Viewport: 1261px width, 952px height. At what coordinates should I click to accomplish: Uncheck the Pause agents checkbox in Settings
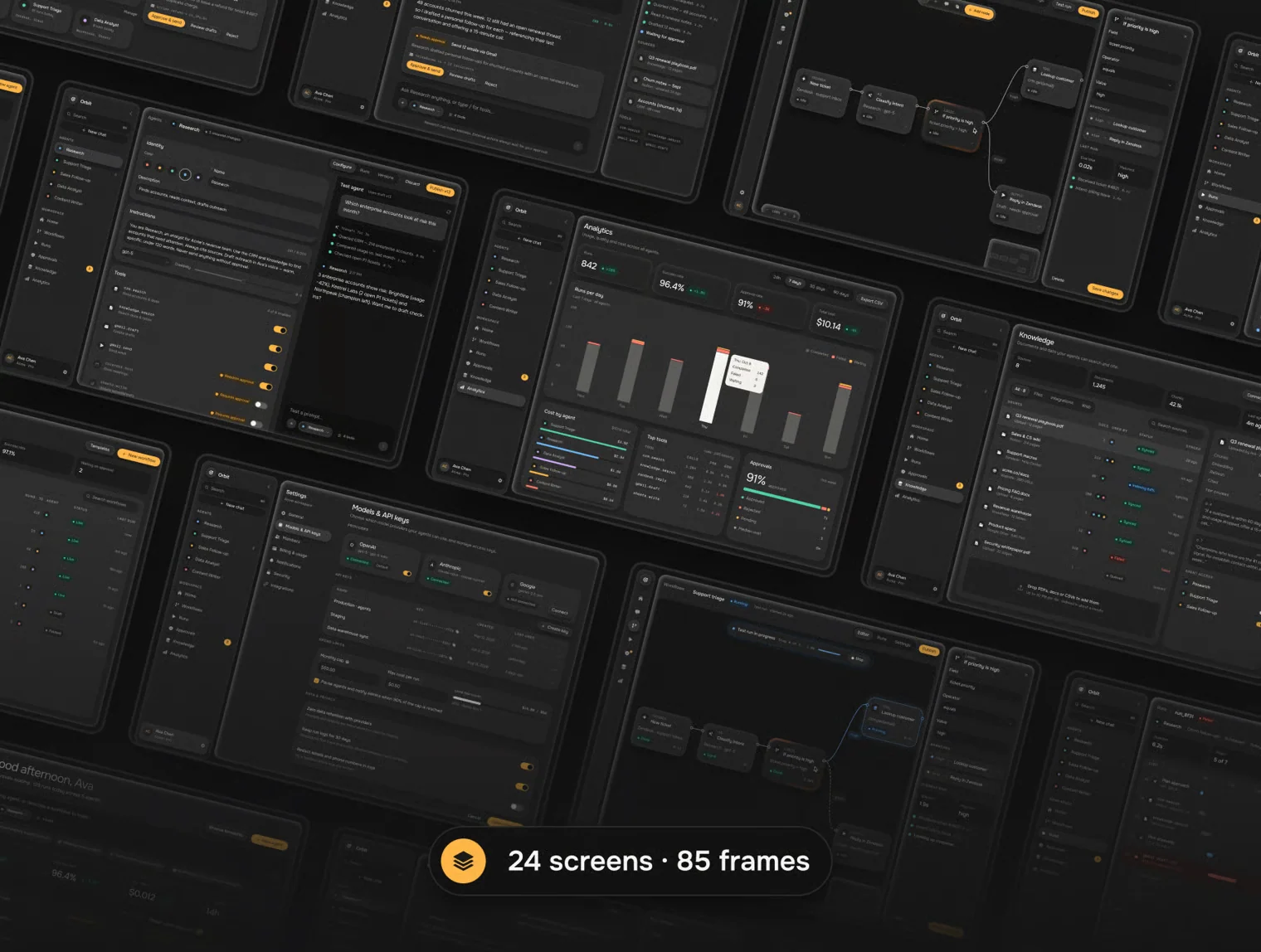click(x=316, y=681)
